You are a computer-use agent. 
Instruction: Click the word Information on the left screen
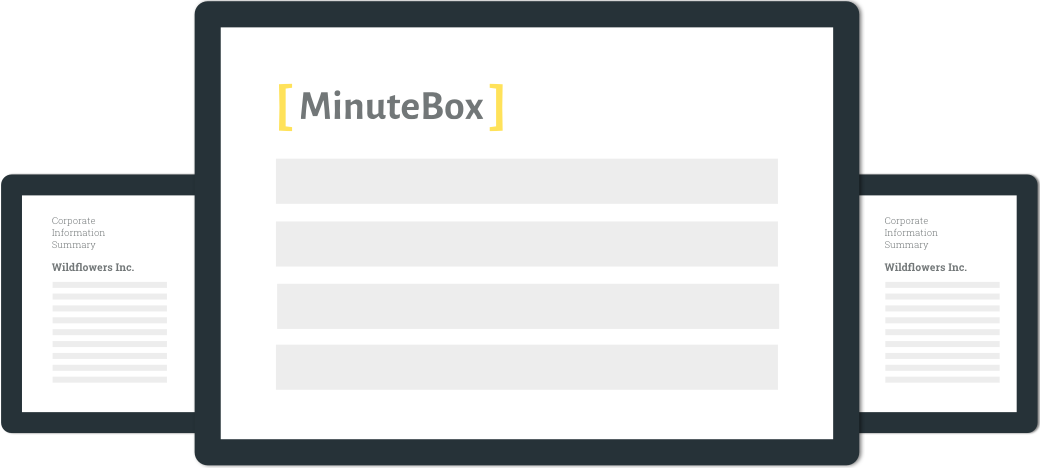point(78,233)
